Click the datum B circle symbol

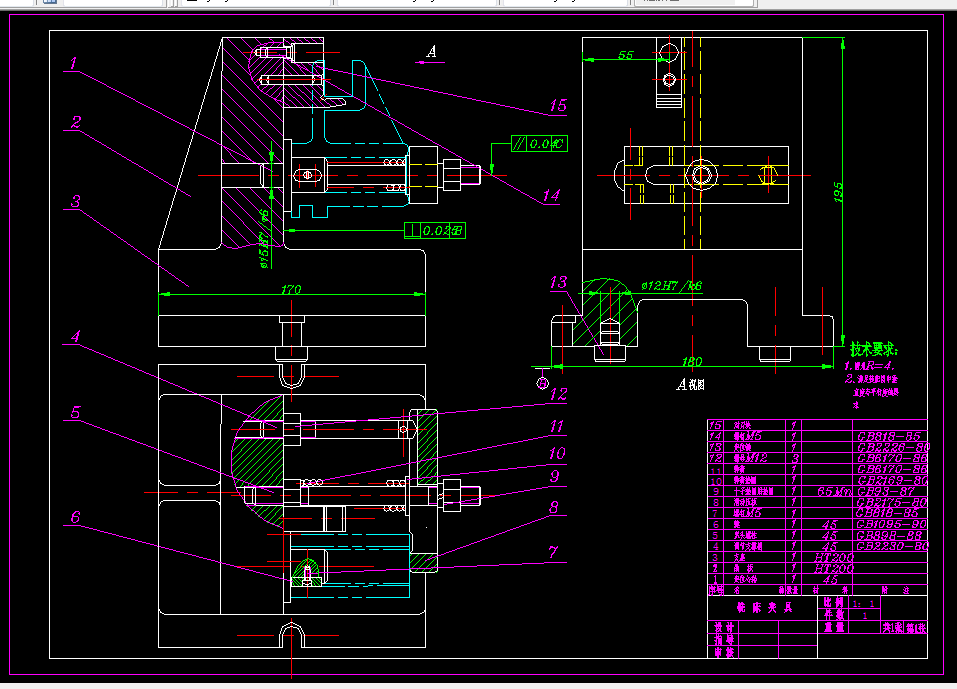[x=542, y=383]
